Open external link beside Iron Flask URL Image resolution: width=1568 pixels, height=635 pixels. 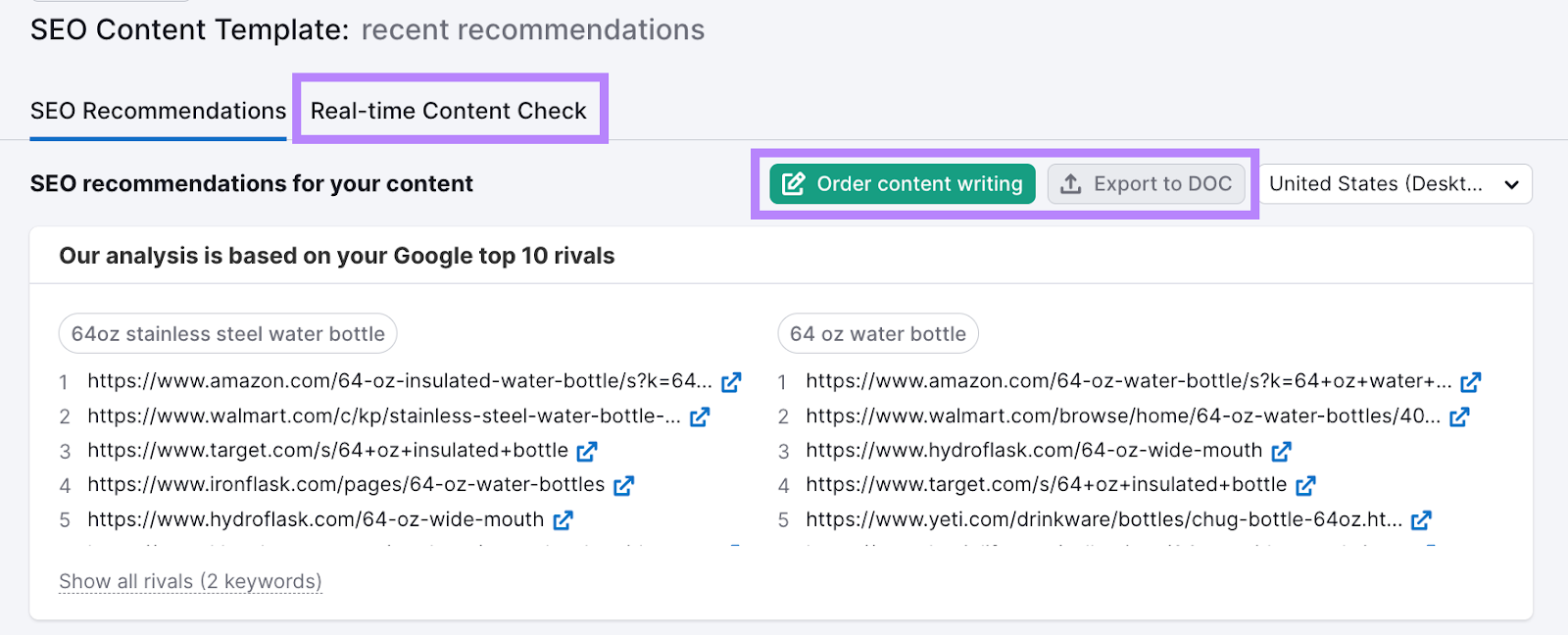pos(624,485)
